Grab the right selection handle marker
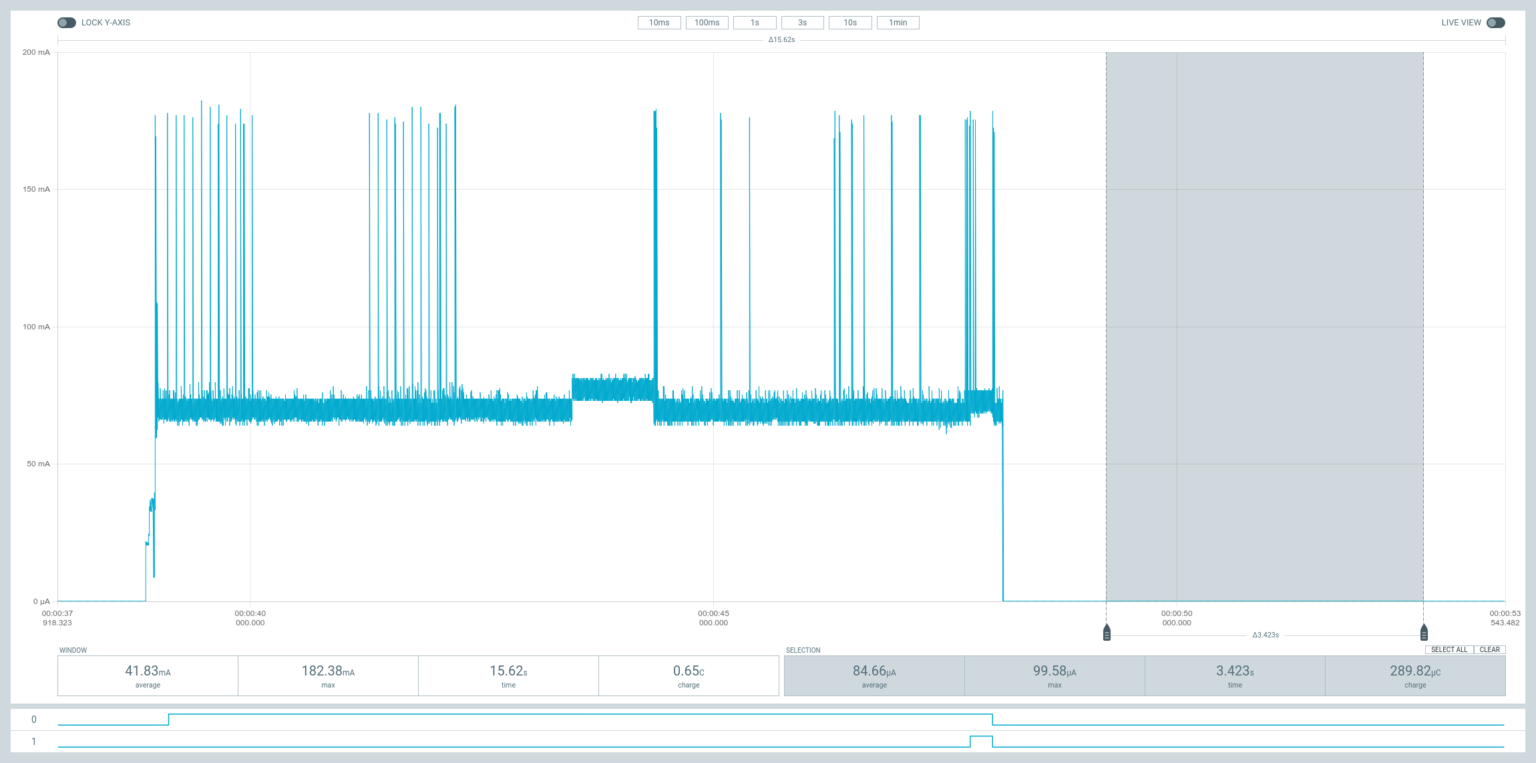The height and width of the screenshot is (763, 1536). pos(1423,632)
